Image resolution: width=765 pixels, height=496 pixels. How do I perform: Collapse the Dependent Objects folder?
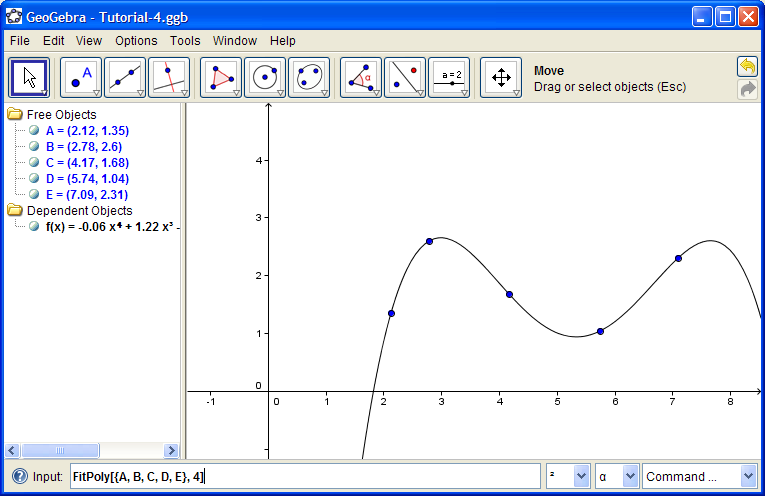[15, 211]
